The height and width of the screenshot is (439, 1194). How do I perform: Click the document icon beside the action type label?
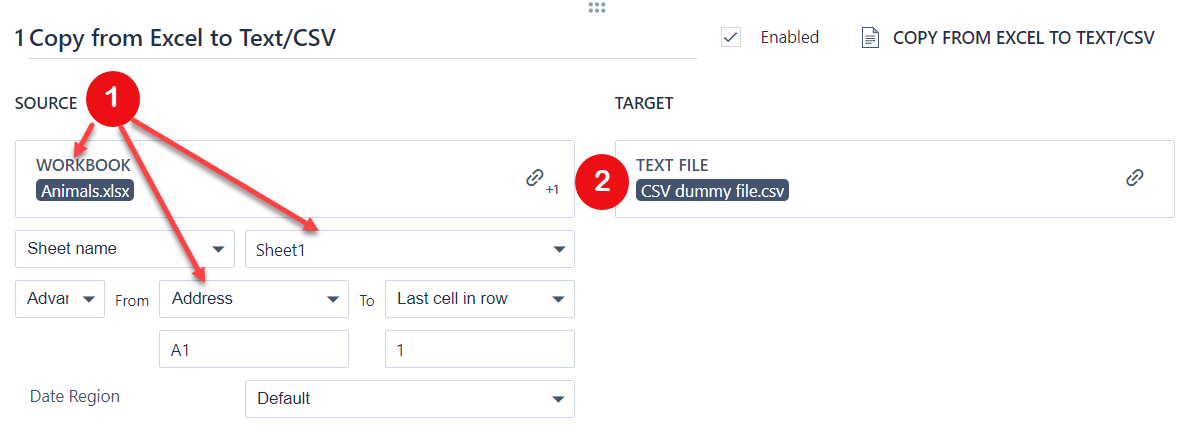[871, 38]
